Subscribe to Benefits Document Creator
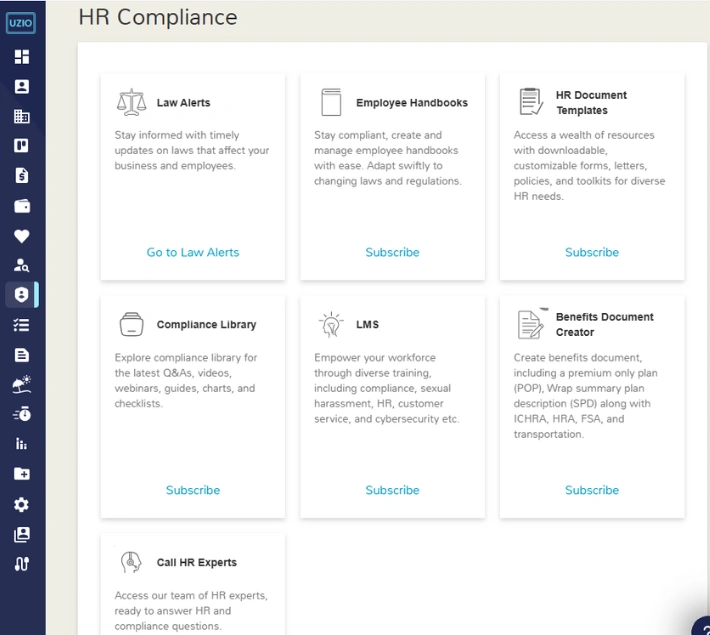The height and width of the screenshot is (635, 710). (x=592, y=490)
